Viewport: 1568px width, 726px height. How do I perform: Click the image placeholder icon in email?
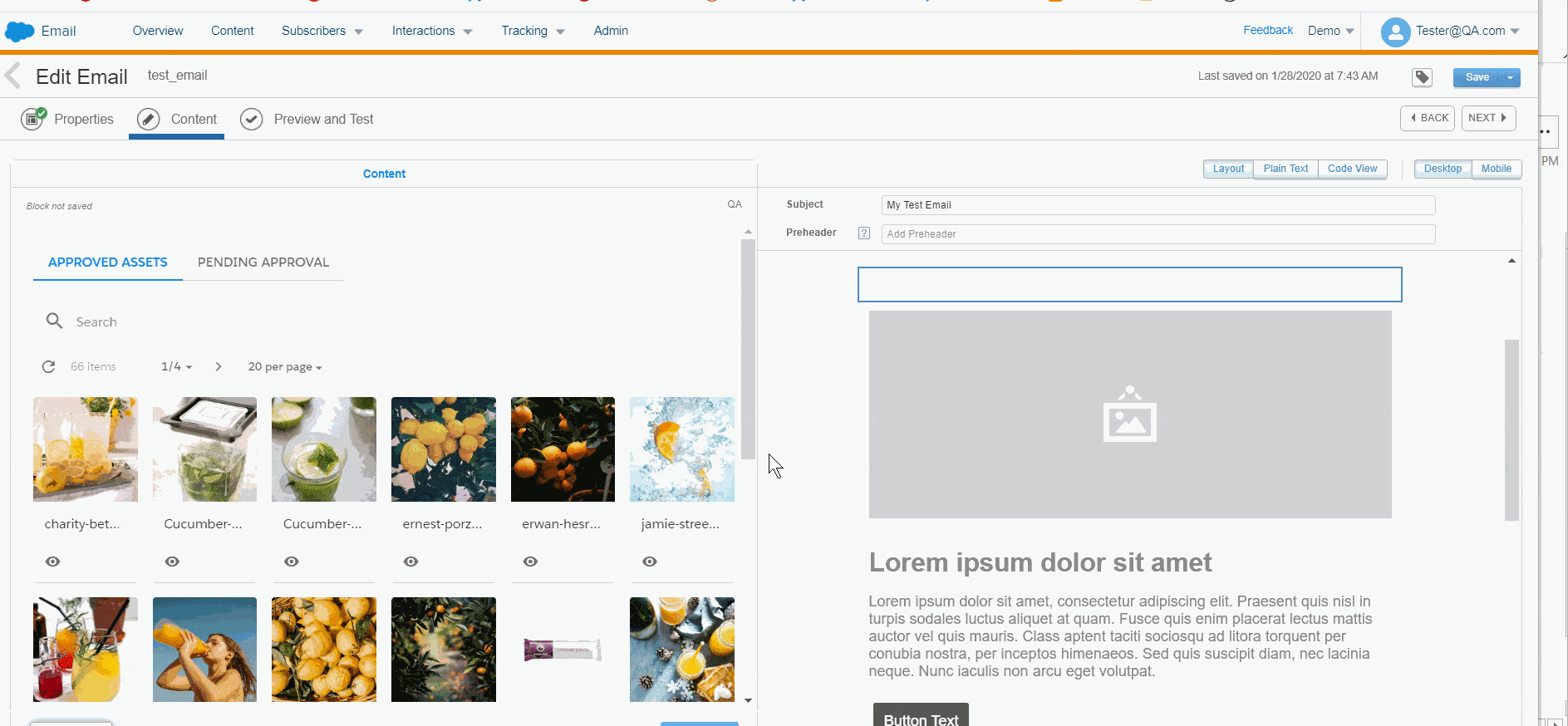[1130, 414]
